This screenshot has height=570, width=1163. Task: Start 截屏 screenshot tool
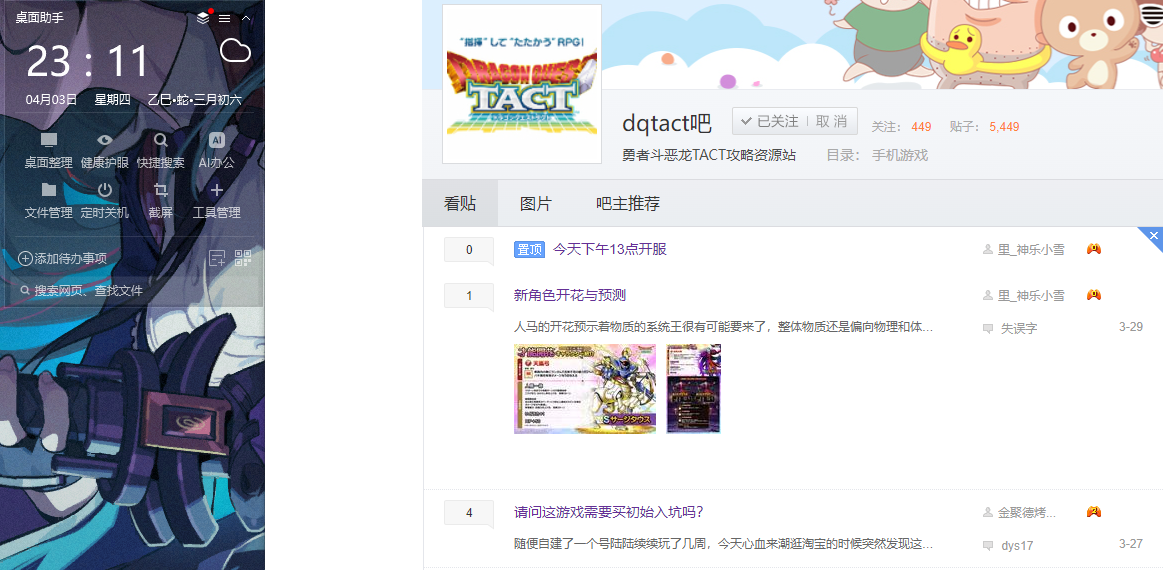(160, 201)
